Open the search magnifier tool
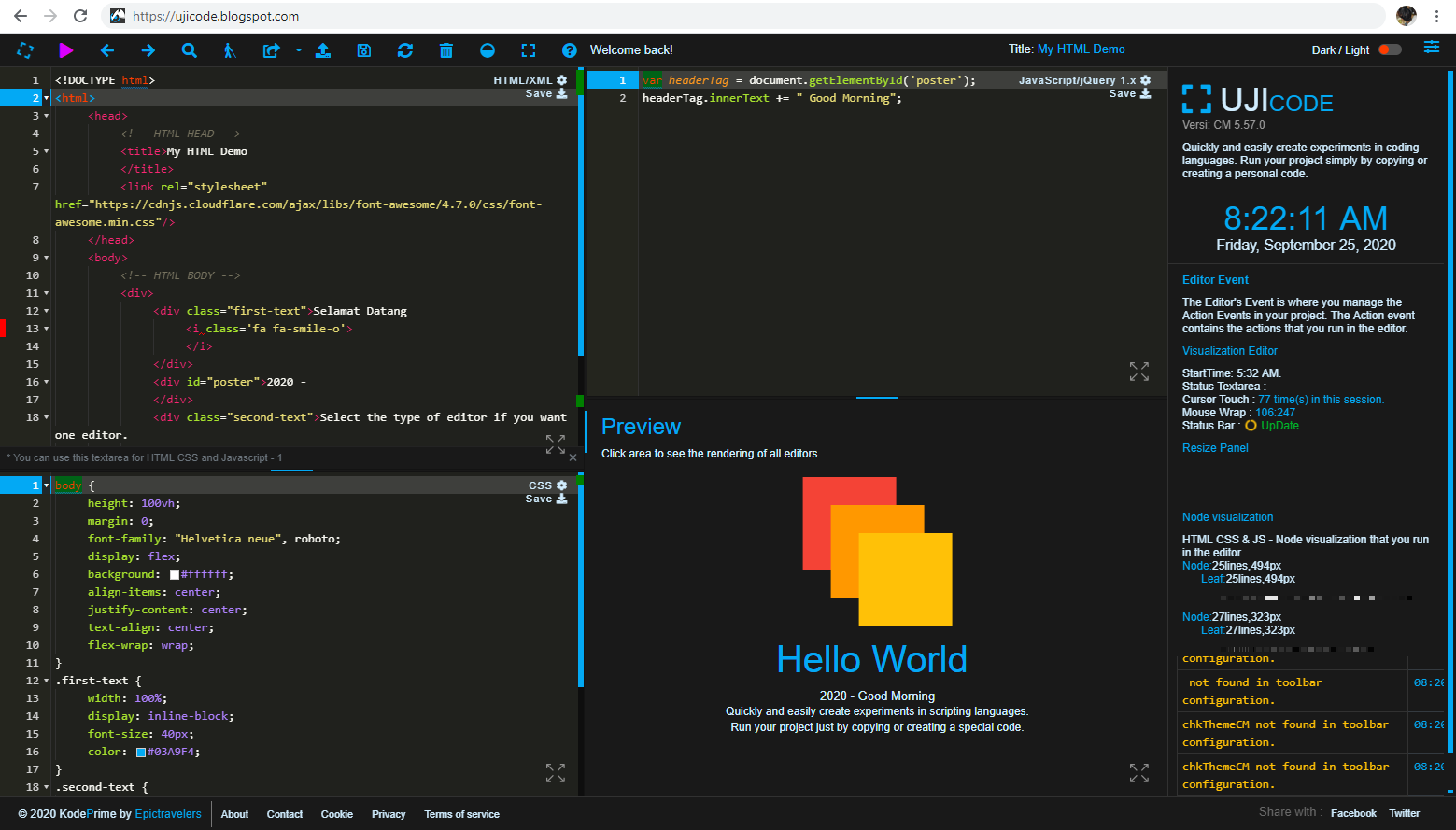Viewport: 1456px width, 830px height. coord(190,50)
